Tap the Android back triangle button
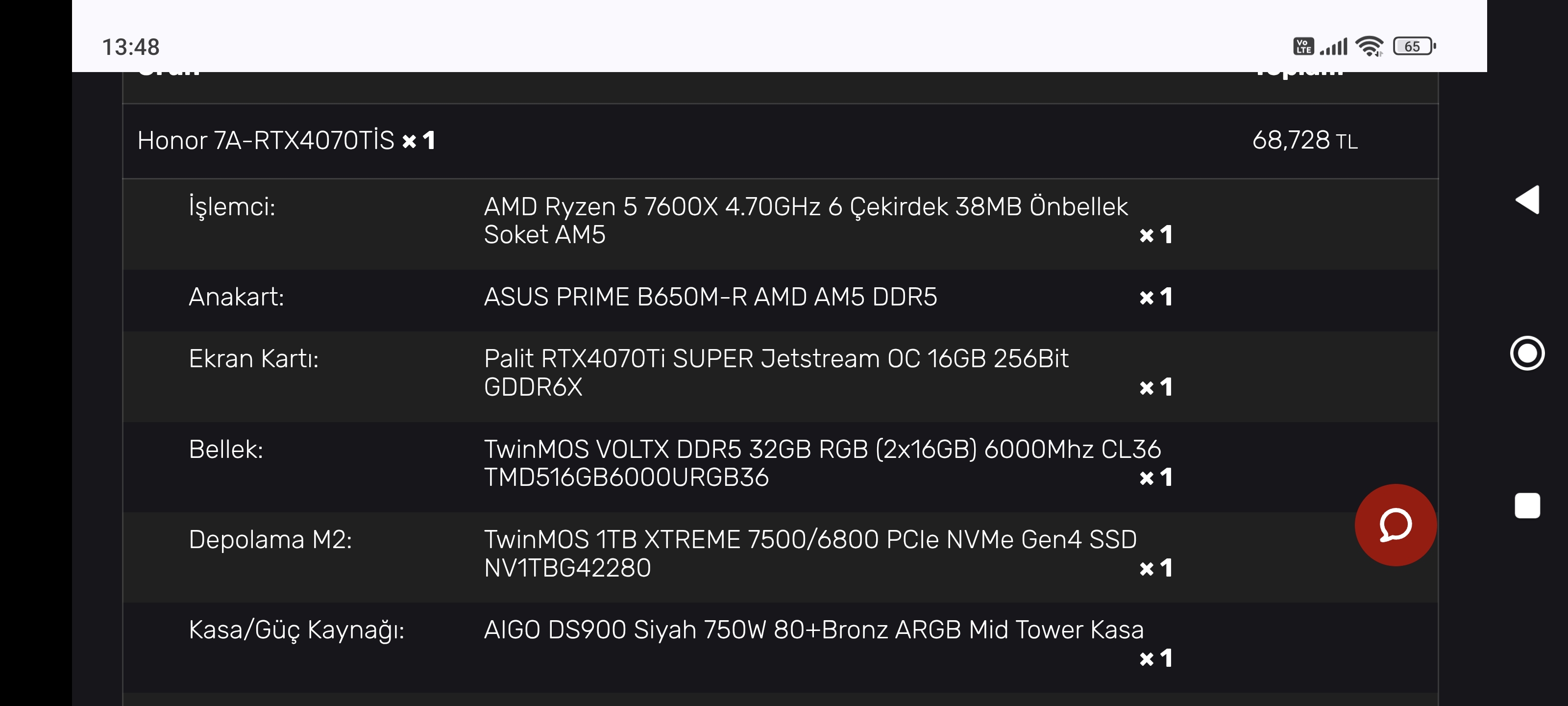Screen dimensions: 1568x706 1527,199
